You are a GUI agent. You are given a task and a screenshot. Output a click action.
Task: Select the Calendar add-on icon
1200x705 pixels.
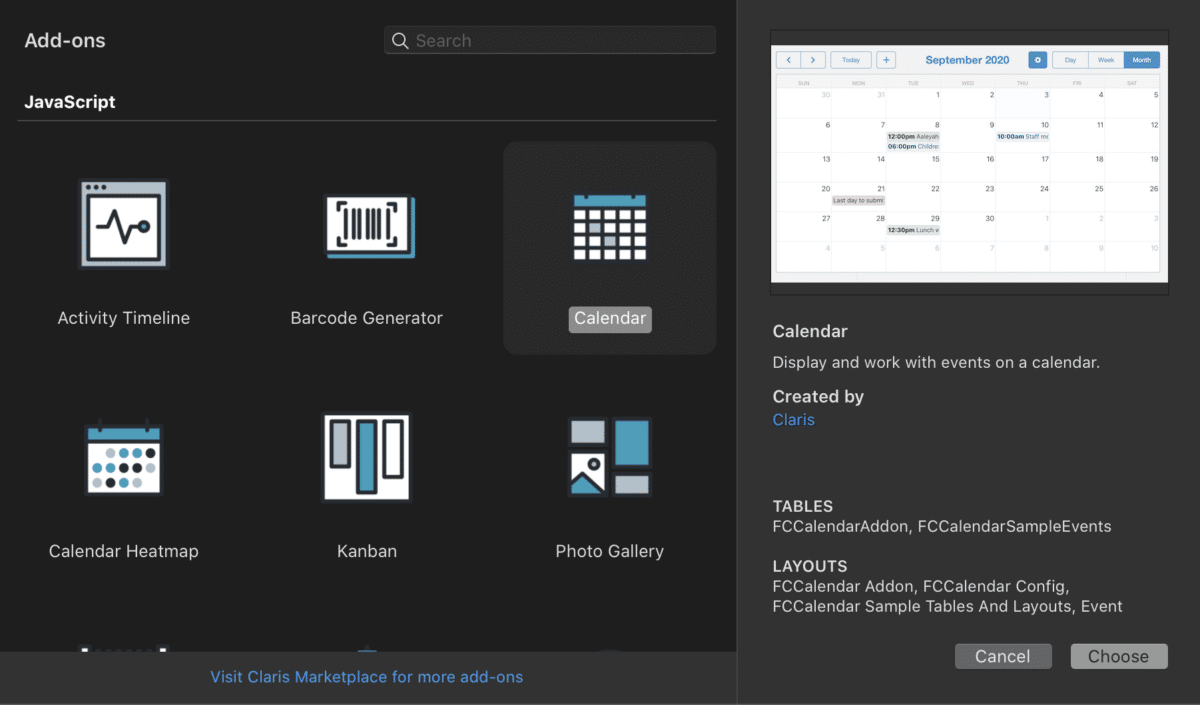click(610, 227)
